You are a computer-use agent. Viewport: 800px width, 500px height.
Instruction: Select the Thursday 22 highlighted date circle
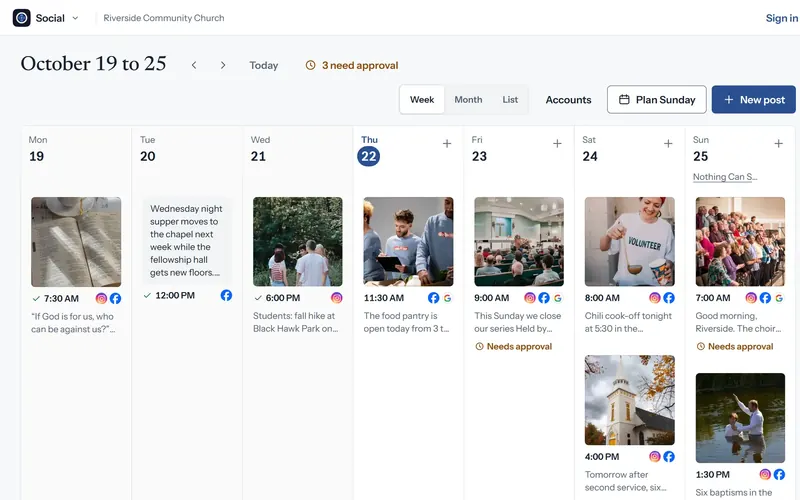point(368,156)
